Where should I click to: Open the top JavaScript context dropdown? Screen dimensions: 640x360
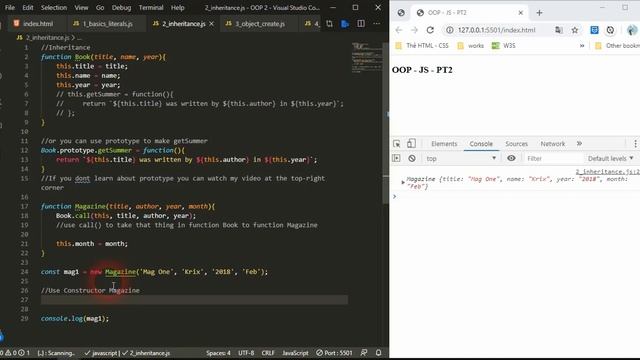461,158
